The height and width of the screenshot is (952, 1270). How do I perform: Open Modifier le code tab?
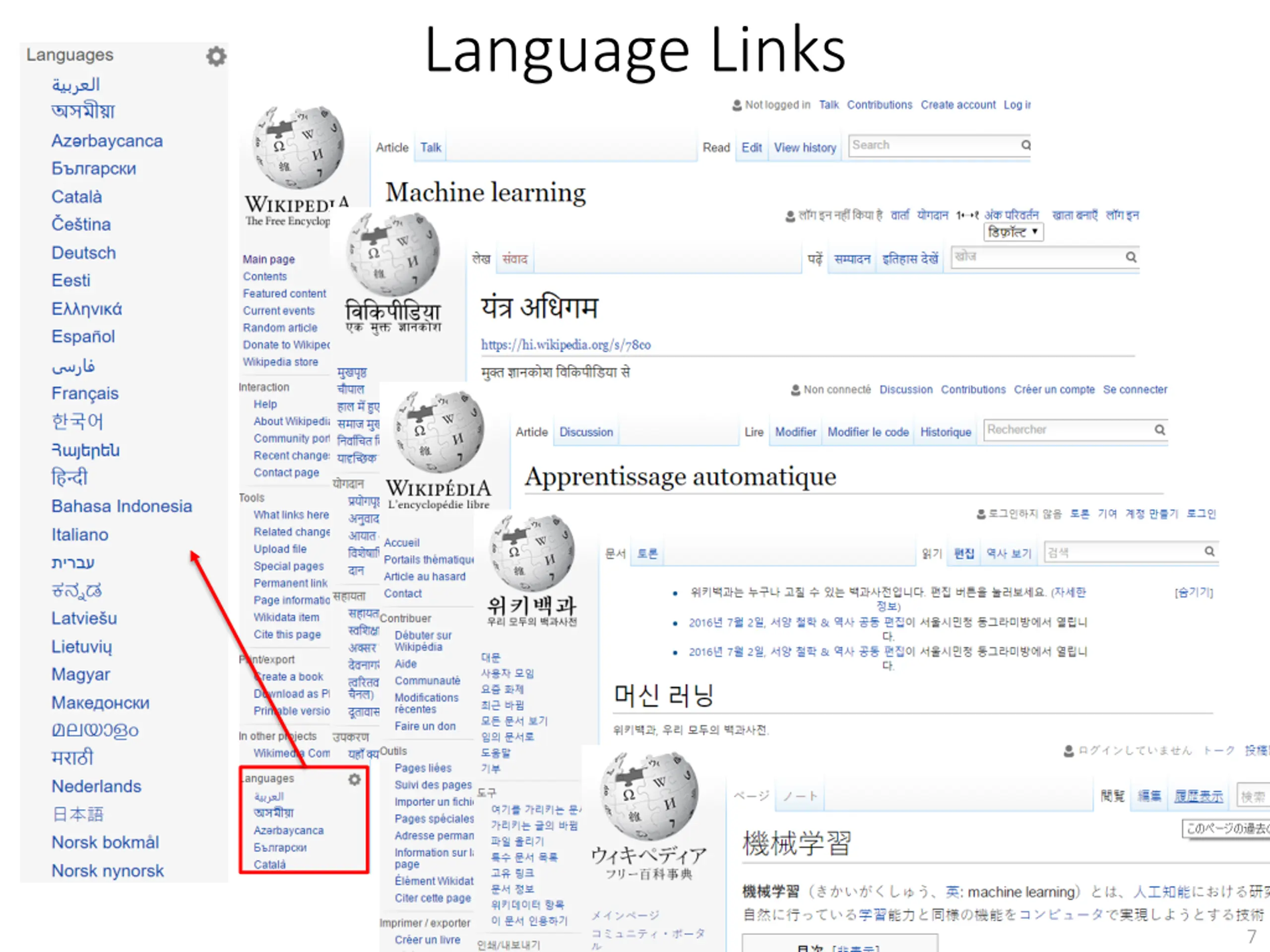(868, 432)
